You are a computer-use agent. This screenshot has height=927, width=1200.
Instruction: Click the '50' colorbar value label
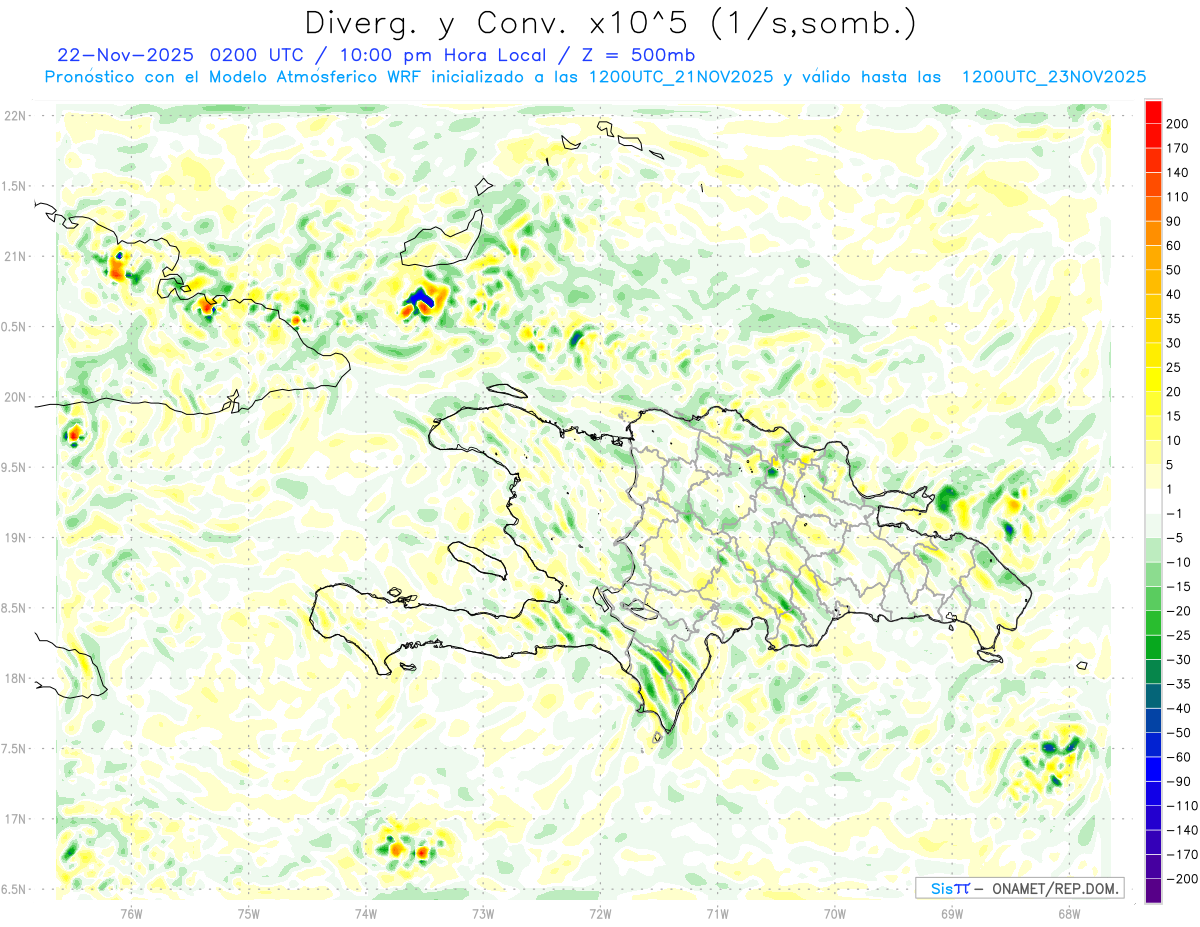[x=1175, y=270]
